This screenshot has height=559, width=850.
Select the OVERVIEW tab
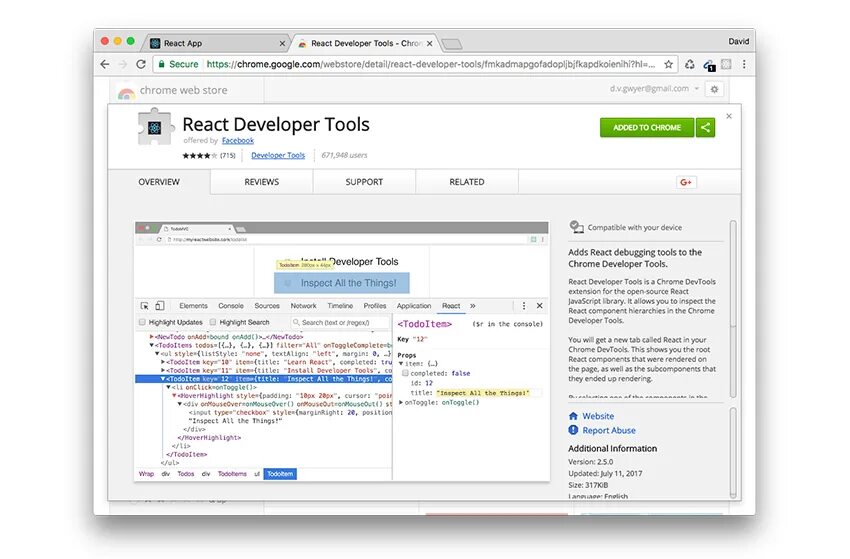point(159,182)
